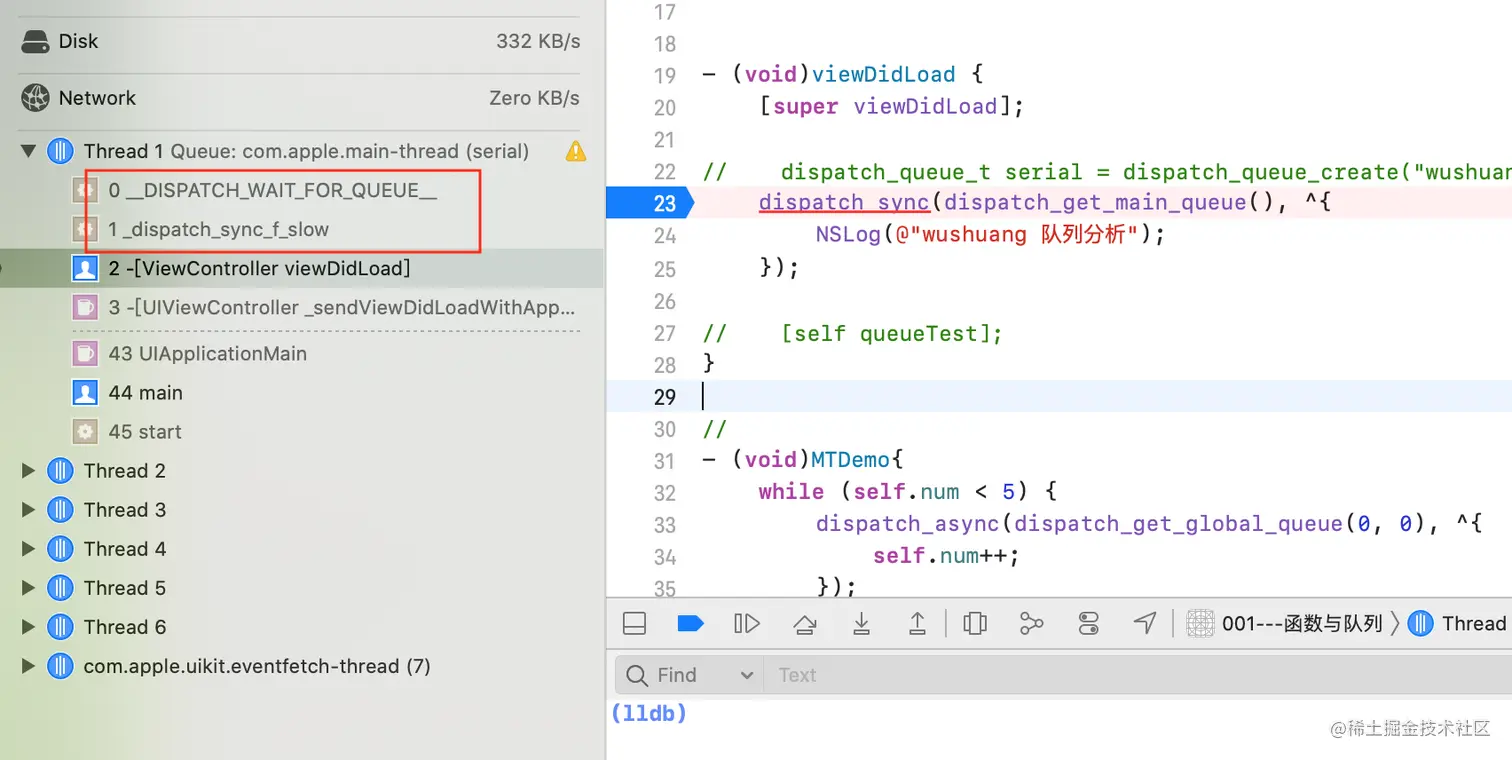Select stack frame 44 main
The width and height of the screenshot is (1512, 760).
pyautogui.click(x=146, y=393)
